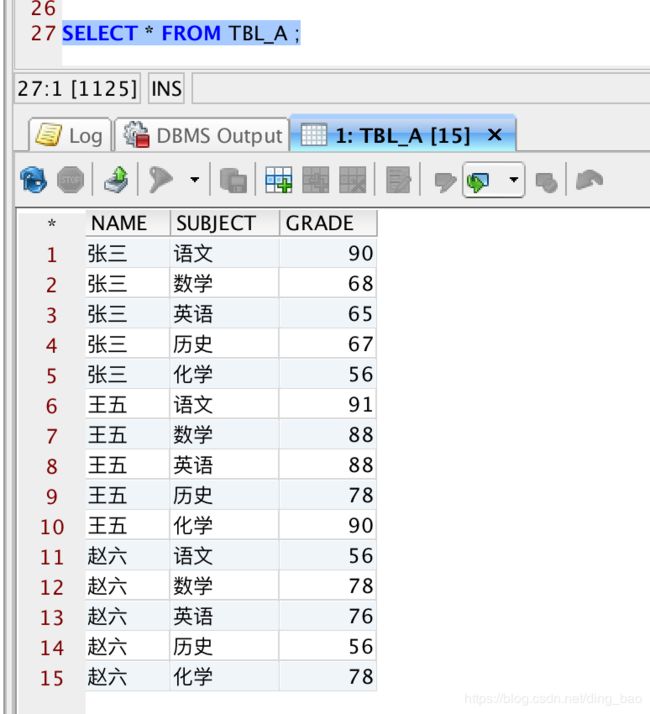This screenshot has width=650, height=714.
Task: Select row number 10 header
Action: coord(51,526)
